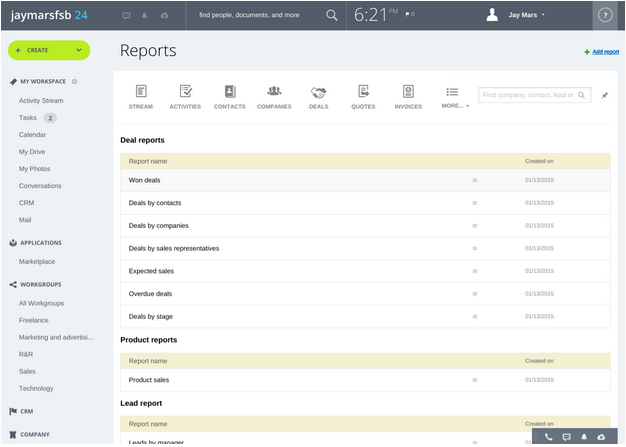
Task: Open the Deals by companies report
Action: point(158,225)
